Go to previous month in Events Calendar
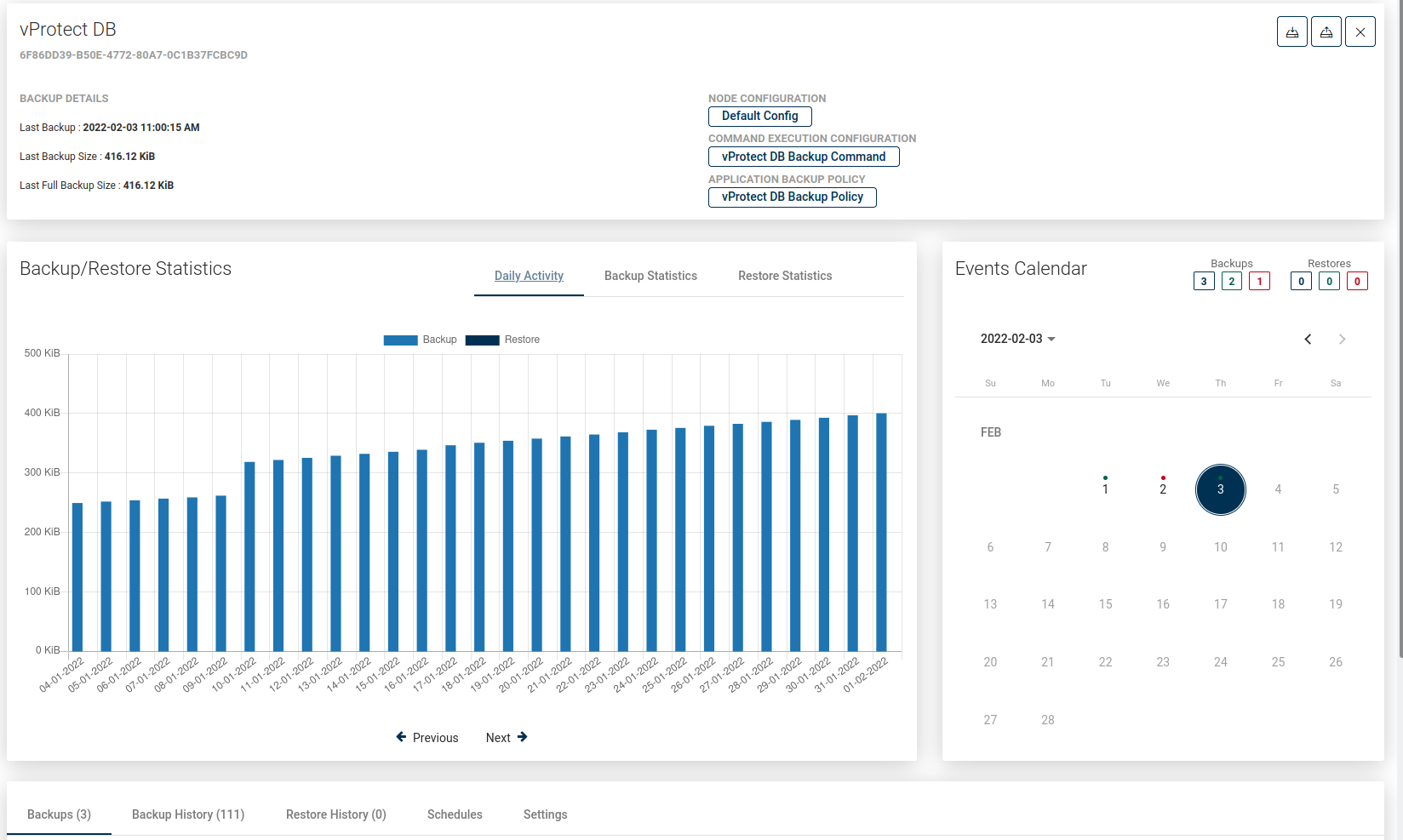 (1308, 340)
